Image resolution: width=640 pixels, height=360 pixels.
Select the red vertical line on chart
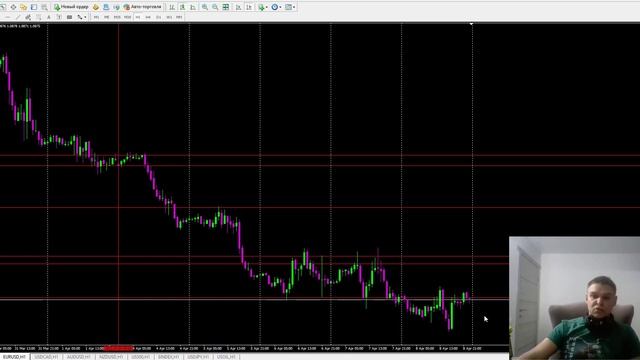[x=118, y=184]
